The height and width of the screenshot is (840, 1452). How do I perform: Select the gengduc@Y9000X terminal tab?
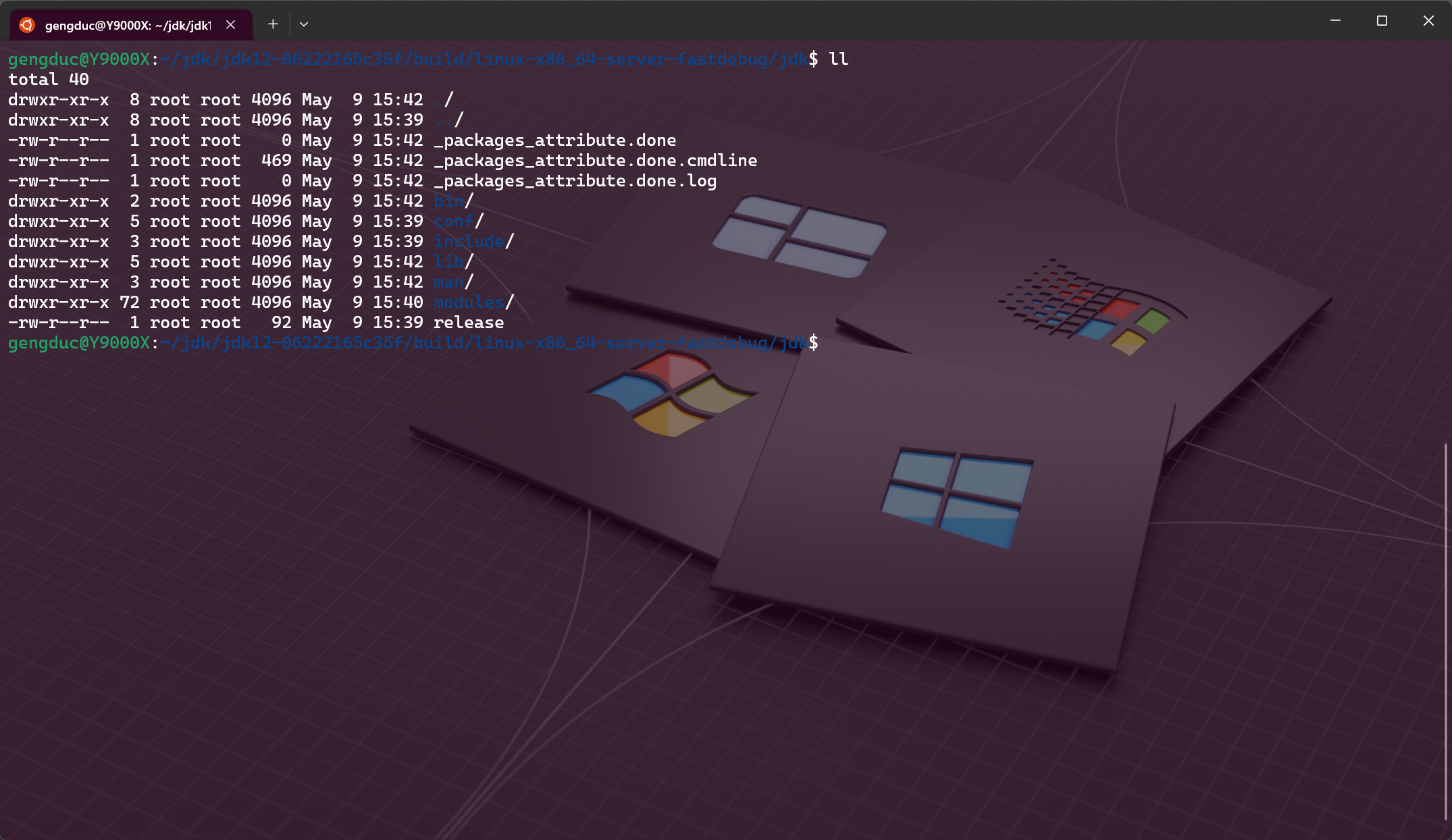click(128, 25)
